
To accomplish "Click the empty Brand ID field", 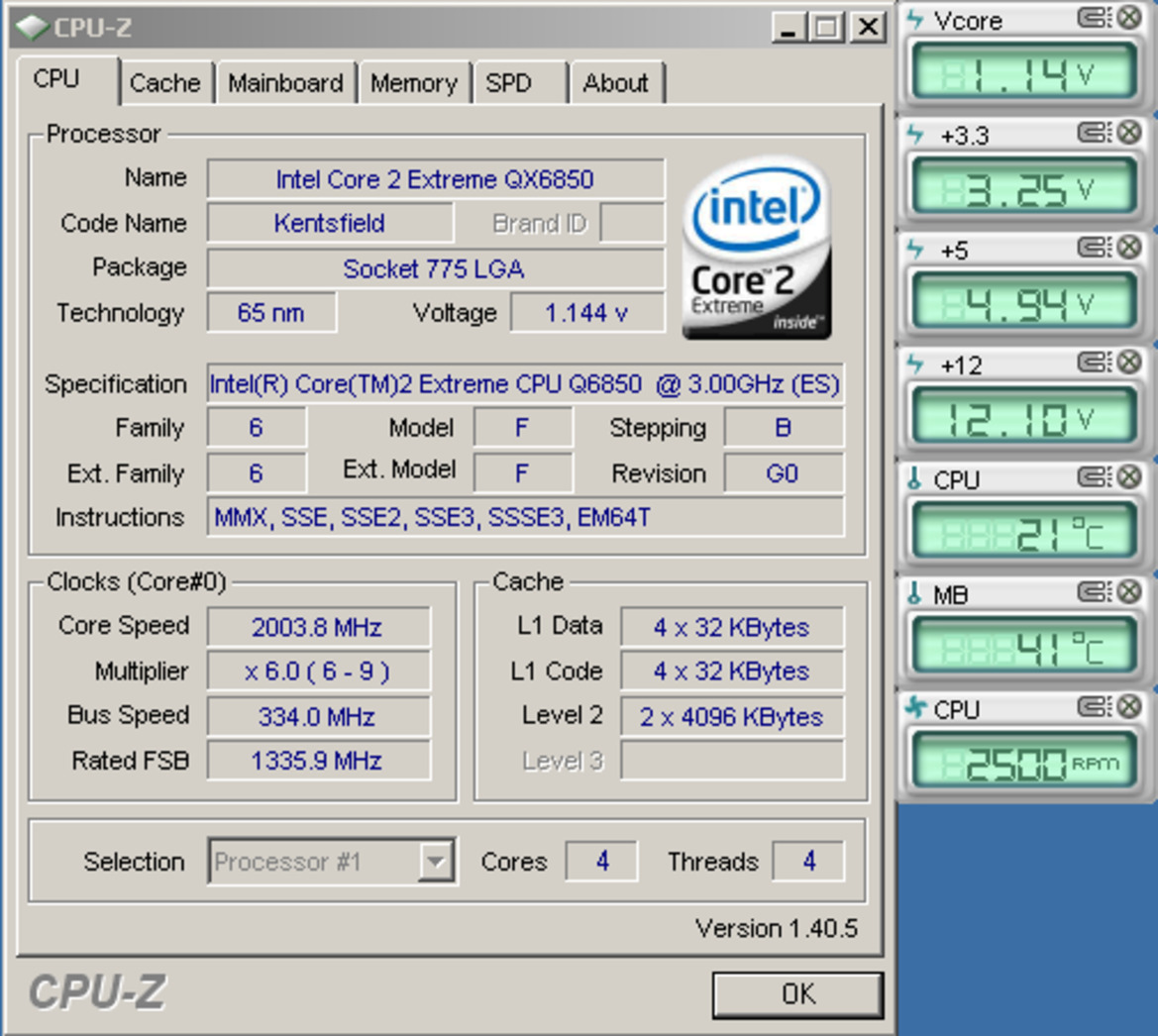I will point(632,223).
